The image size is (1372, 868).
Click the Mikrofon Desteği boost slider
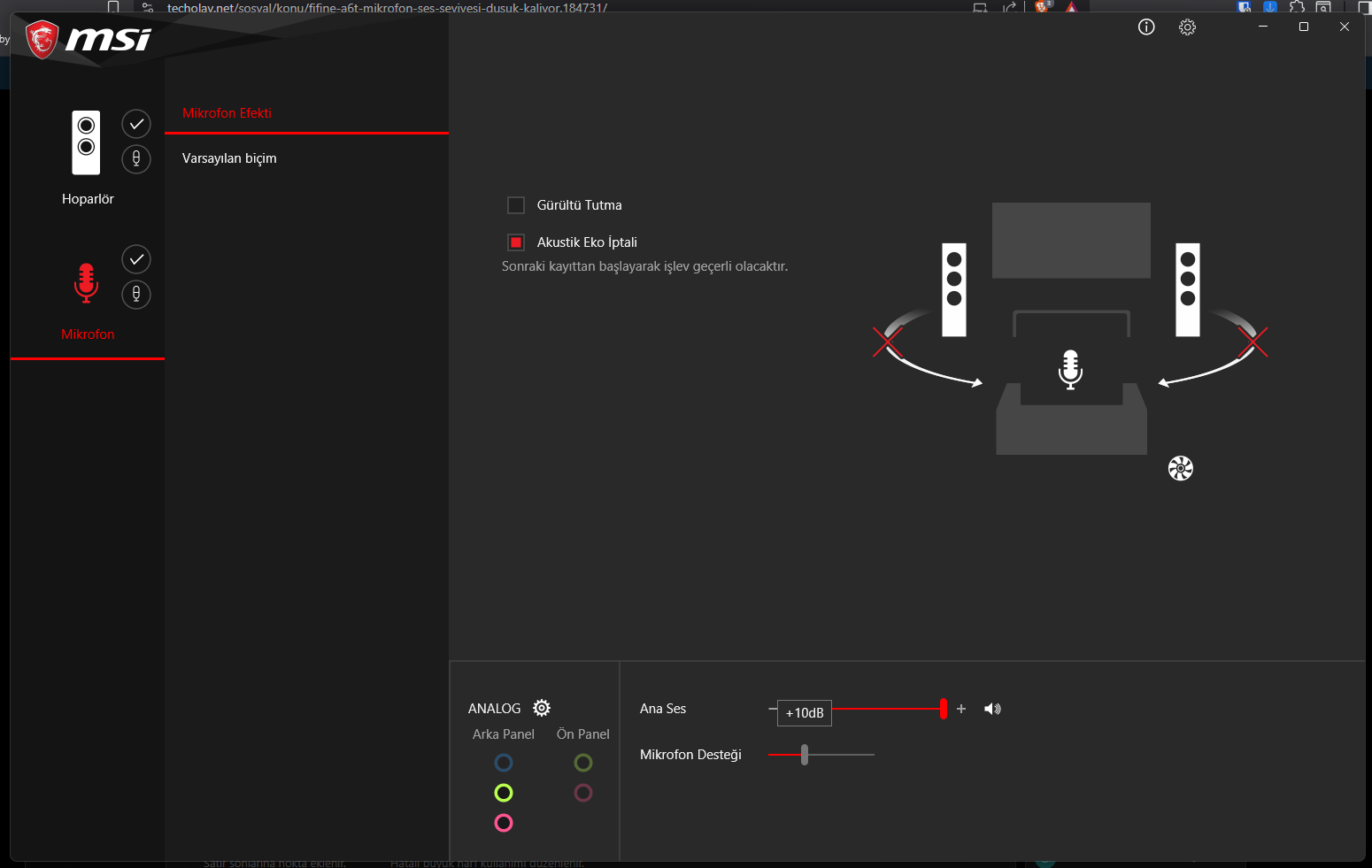coord(821,755)
